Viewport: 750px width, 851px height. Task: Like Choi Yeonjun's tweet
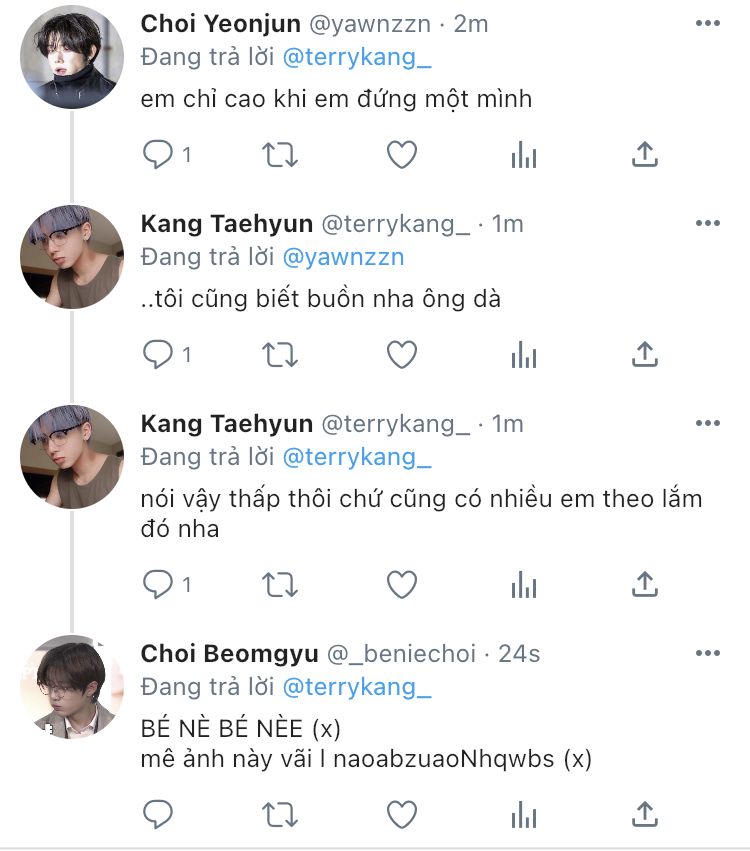(x=402, y=155)
